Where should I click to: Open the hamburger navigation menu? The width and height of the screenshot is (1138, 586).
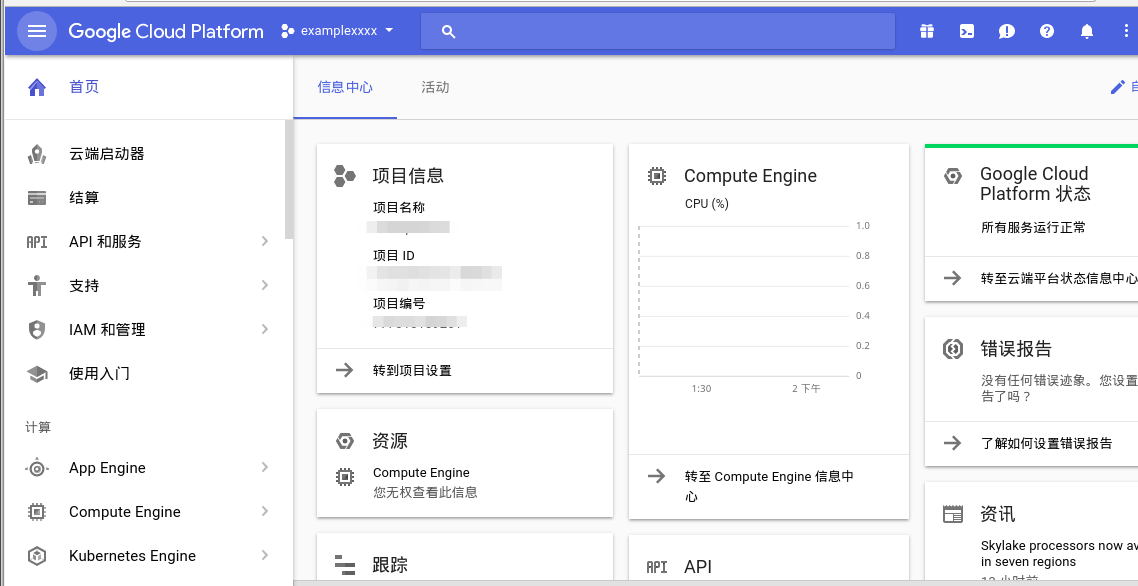[37, 31]
